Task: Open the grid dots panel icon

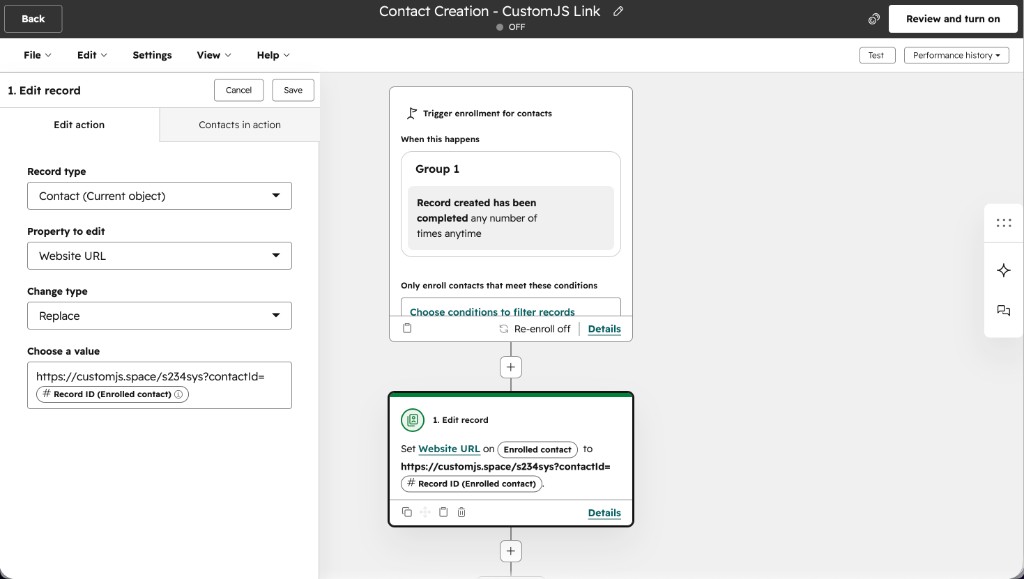Action: tap(1004, 223)
